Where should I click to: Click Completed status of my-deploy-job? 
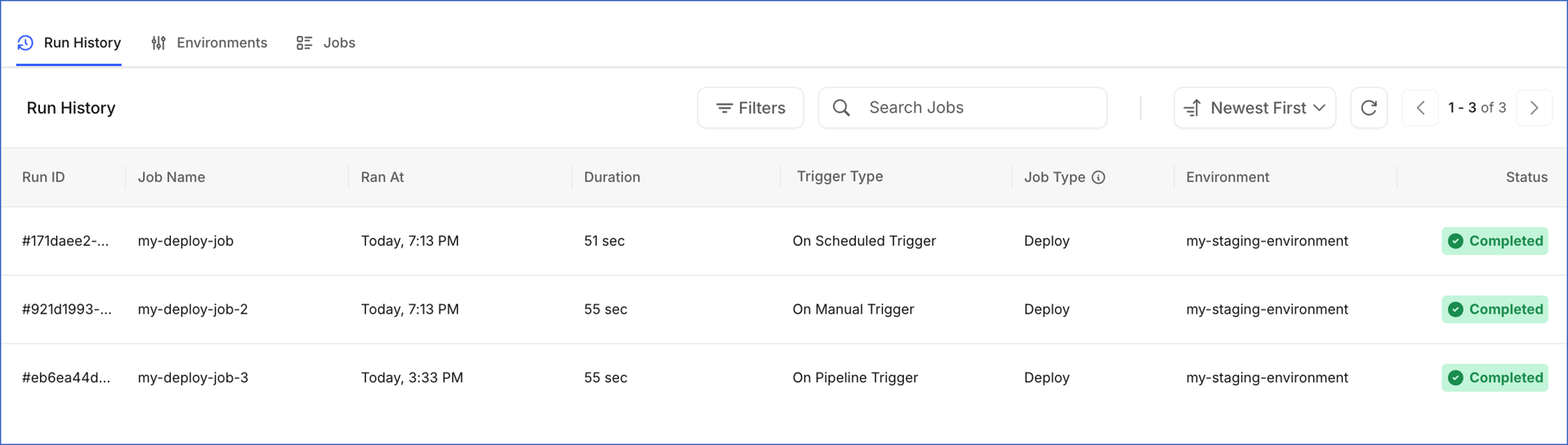coord(1494,241)
